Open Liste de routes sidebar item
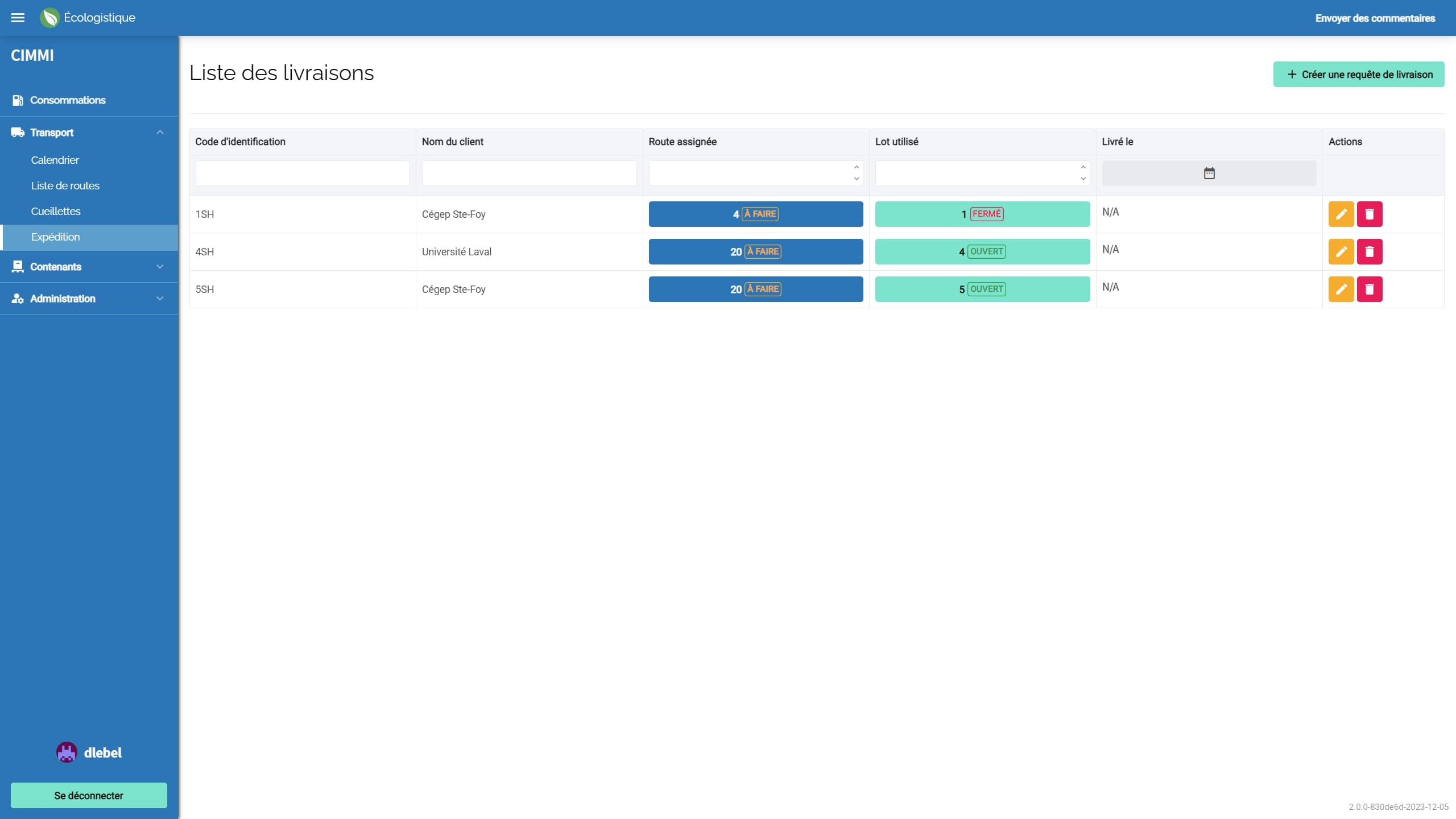Image resolution: width=1456 pixels, height=819 pixels. pyautogui.click(x=65, y=186)
